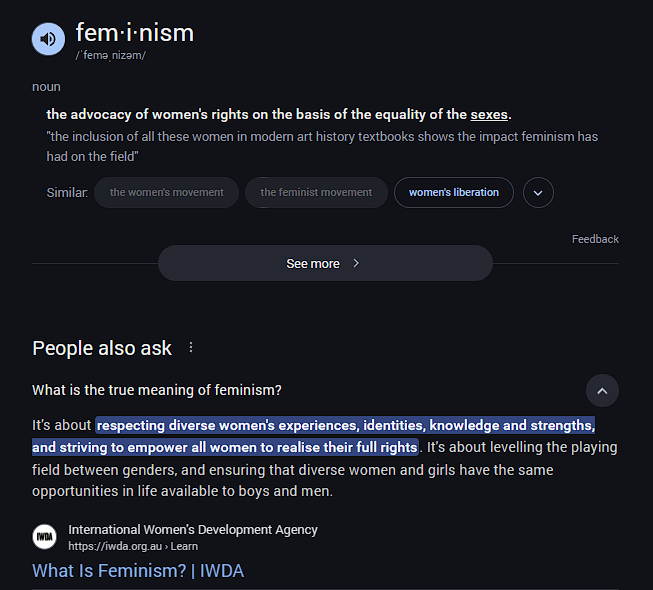Click the phonetic spelling under the headword
This screenshot has width=653, height=590.
110,55
